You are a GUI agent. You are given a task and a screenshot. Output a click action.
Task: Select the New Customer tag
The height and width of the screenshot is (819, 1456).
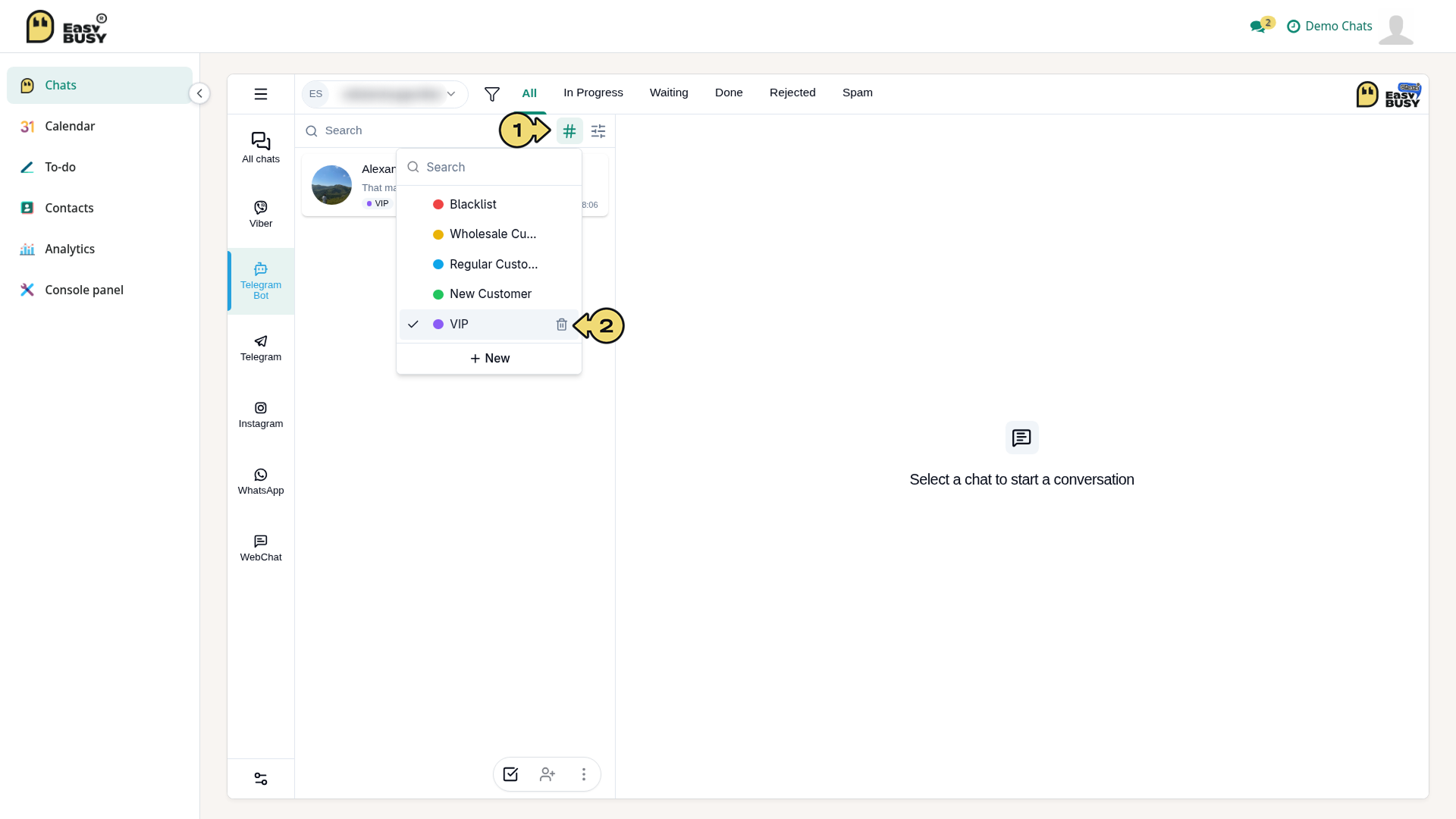(489, 294)
